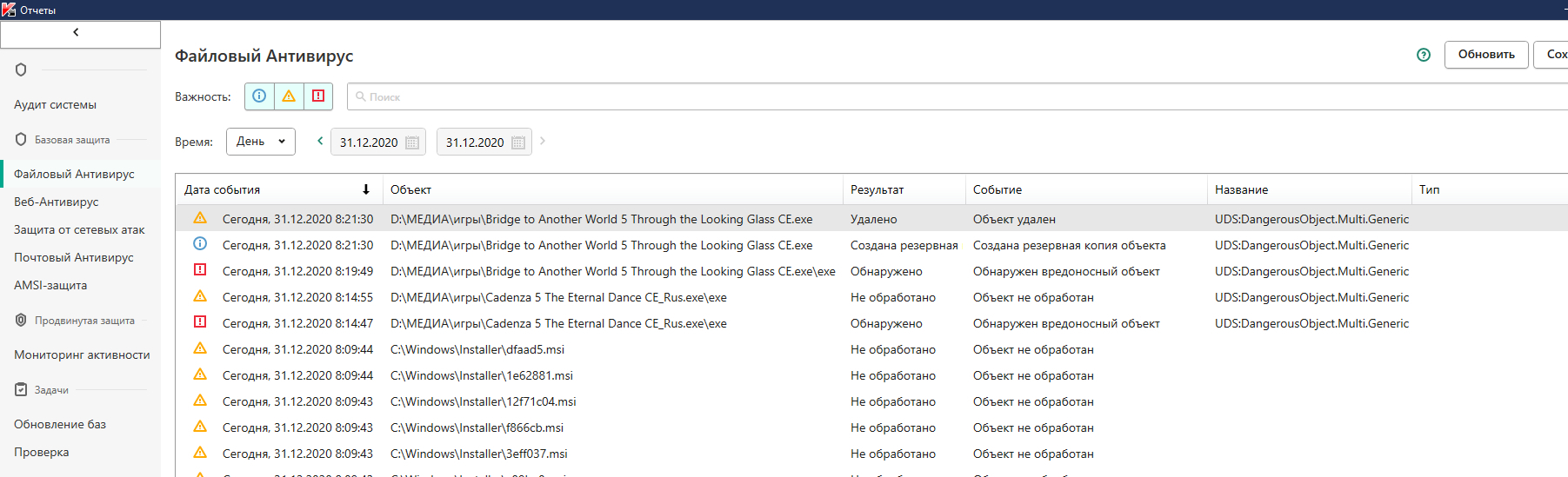Expand the Базовая защита section
The image size is (1568, 477).
click(x=72, y=140)
